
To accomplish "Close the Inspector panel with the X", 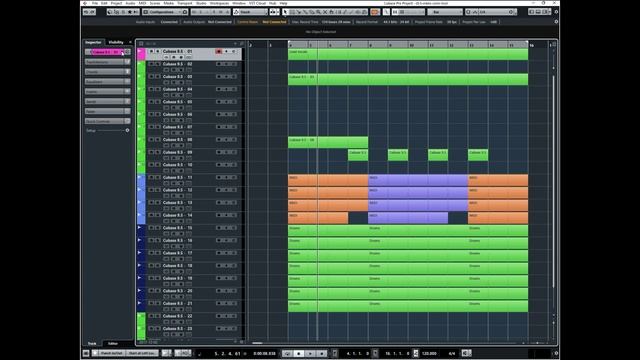I will [x=130, y=42].
